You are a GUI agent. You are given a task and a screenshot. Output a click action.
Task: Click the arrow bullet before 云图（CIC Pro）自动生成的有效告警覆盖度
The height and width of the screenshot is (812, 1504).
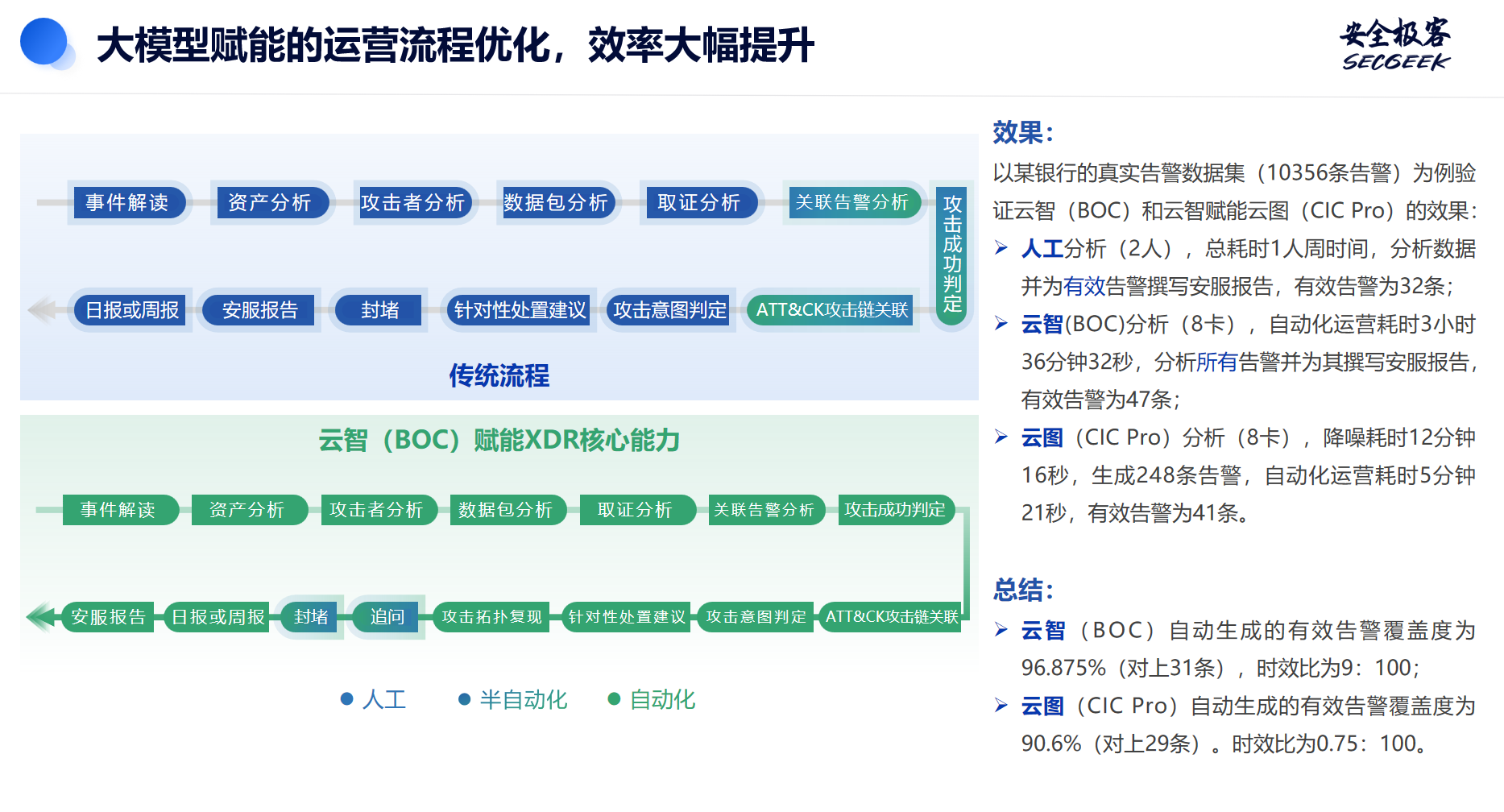[x=1001, y=706]
